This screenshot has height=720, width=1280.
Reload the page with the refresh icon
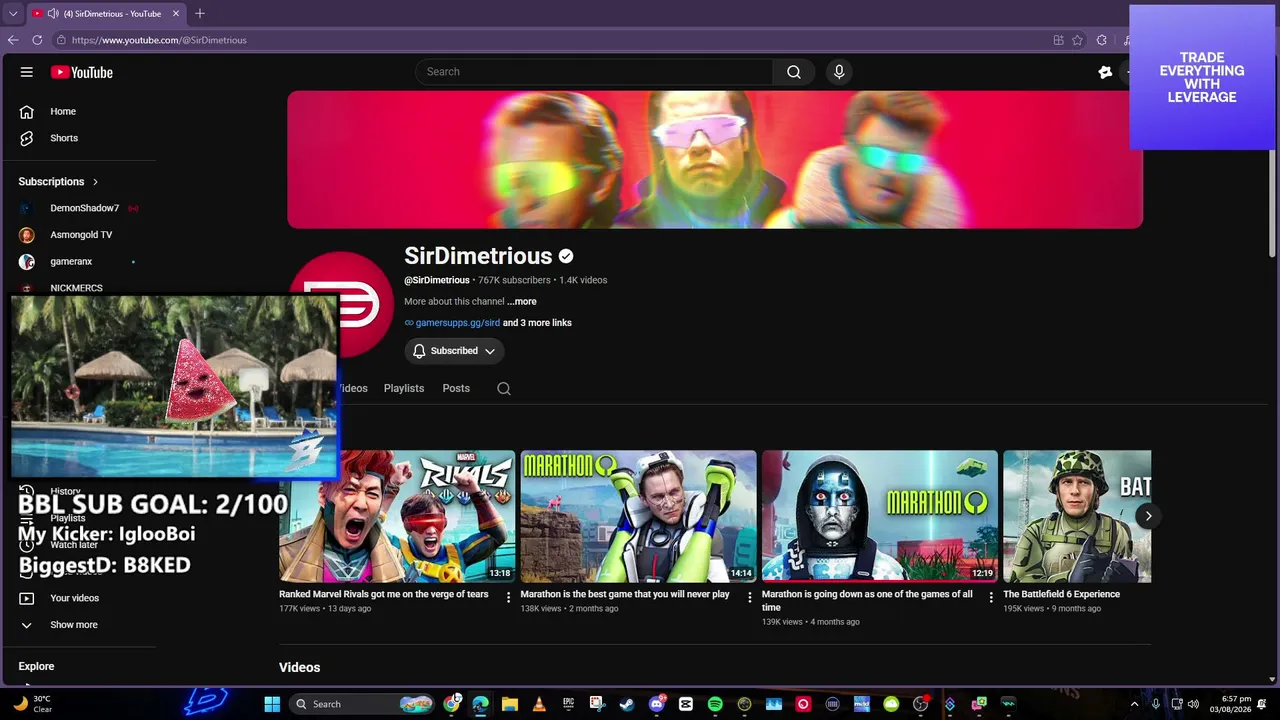[x=37, y=40]
